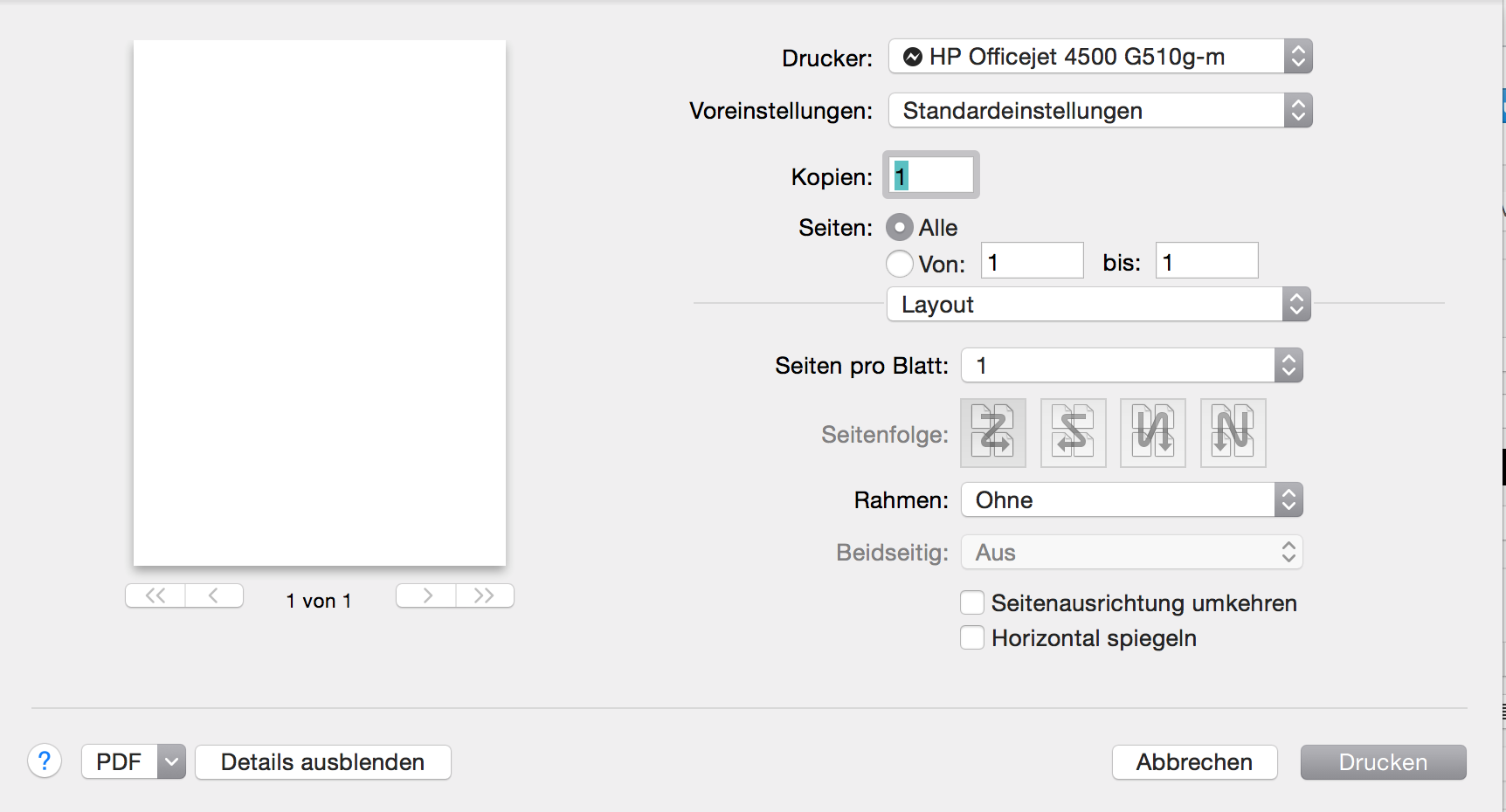The image size is (1506, 812).
Task: Go to the previous preview page
Action: tap(214, 595)
